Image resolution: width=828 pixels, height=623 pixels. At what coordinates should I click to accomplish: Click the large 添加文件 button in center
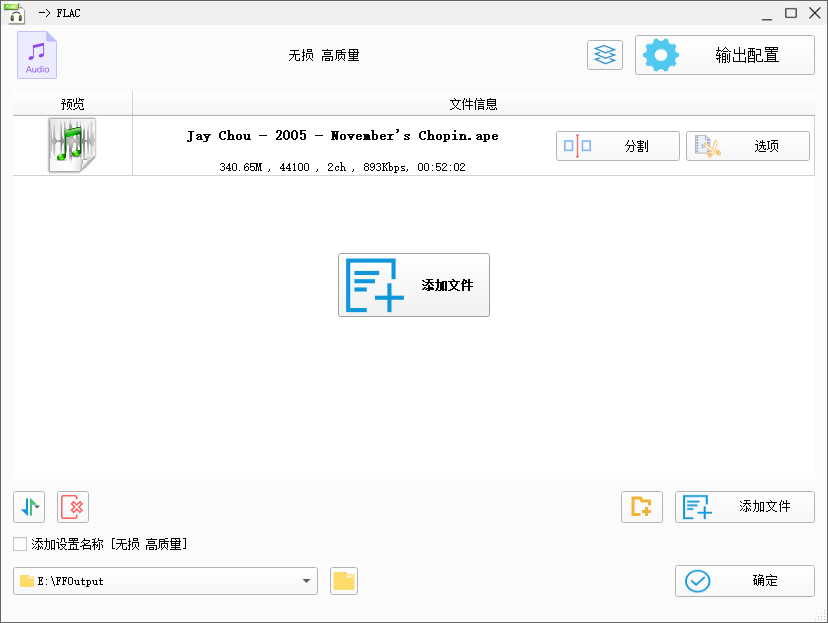pyautogui.click(x=413, y=285)
